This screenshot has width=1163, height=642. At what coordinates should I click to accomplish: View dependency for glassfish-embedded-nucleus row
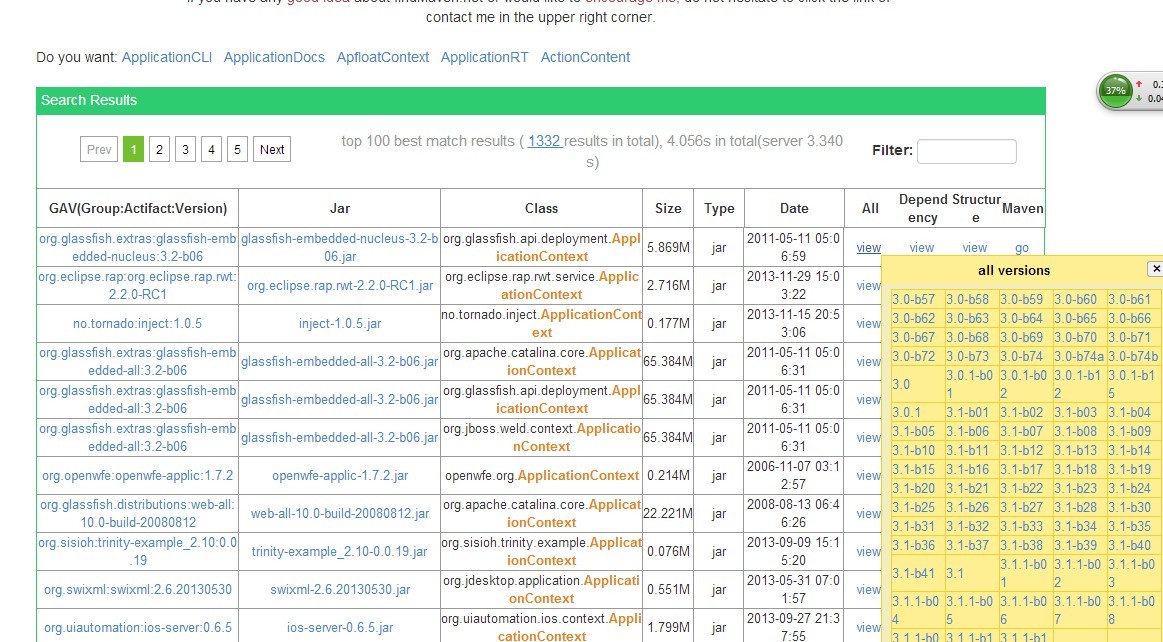coord(921,248)
